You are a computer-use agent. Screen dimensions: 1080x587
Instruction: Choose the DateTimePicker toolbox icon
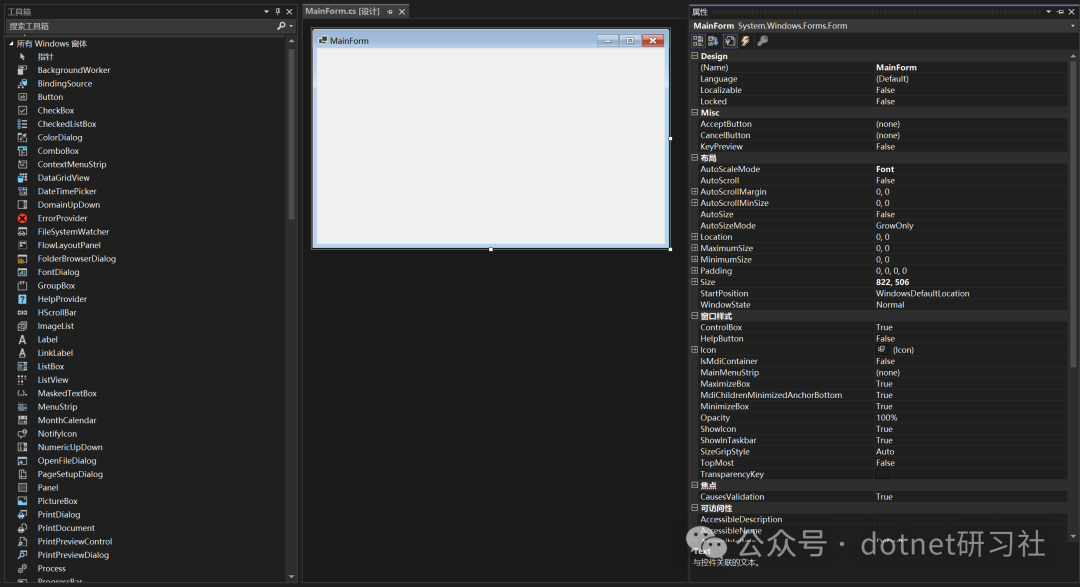pyautogui.click(x=22, y=191)
